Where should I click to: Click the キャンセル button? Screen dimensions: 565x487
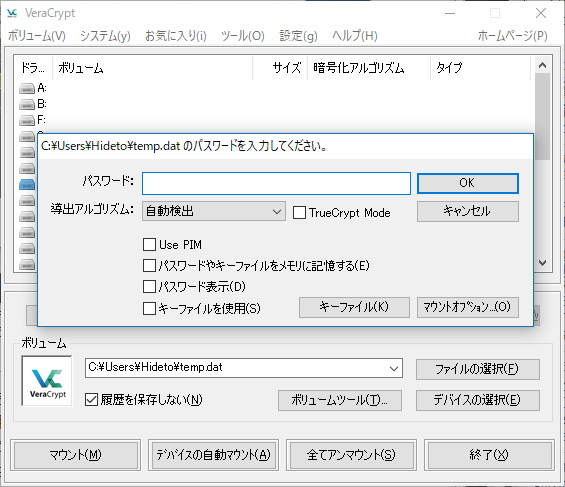pyautogui.click(x=468, y=211)
